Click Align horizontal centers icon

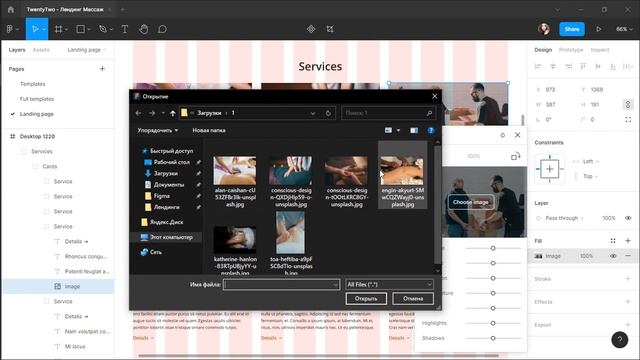(x=553, y=67)
